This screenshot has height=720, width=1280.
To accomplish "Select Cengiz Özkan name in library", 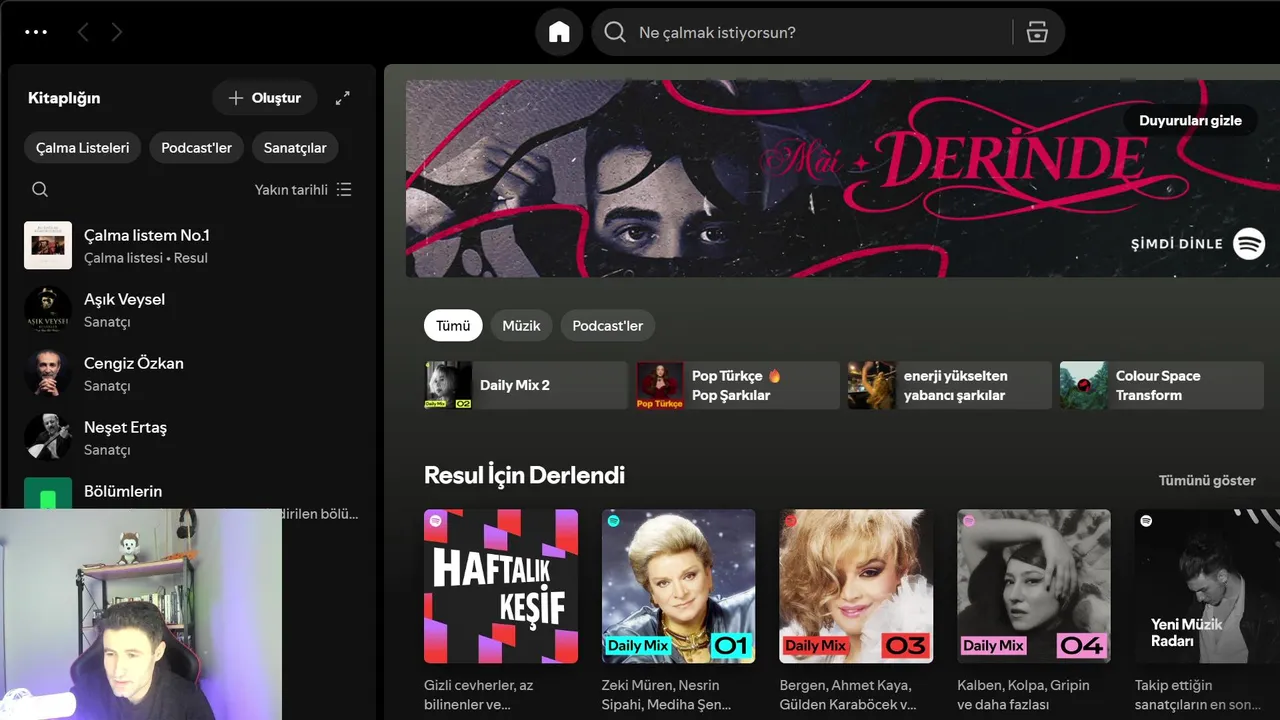I will point(134,364).
